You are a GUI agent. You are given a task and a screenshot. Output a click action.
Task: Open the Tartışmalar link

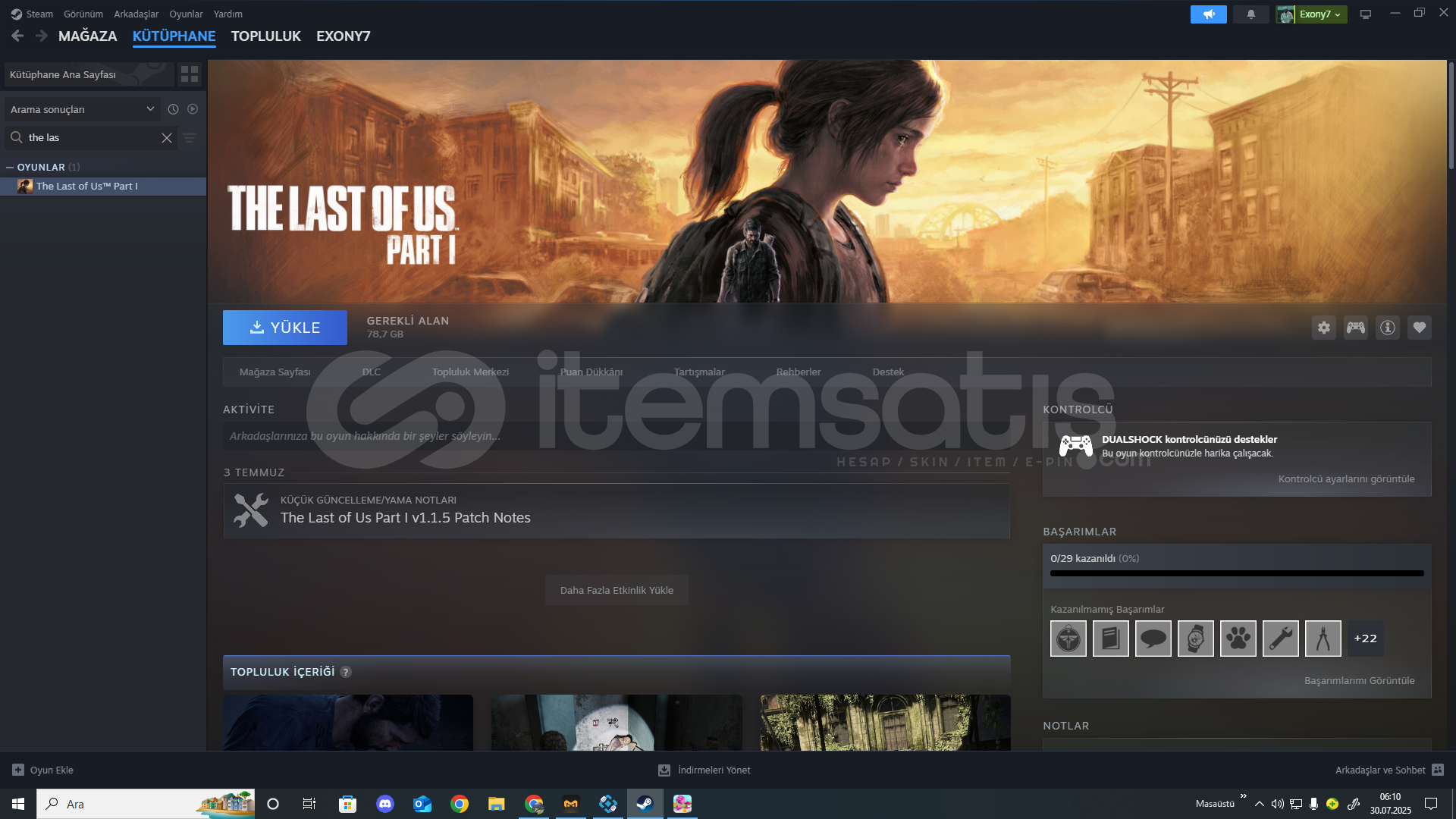tap(699, 372)
